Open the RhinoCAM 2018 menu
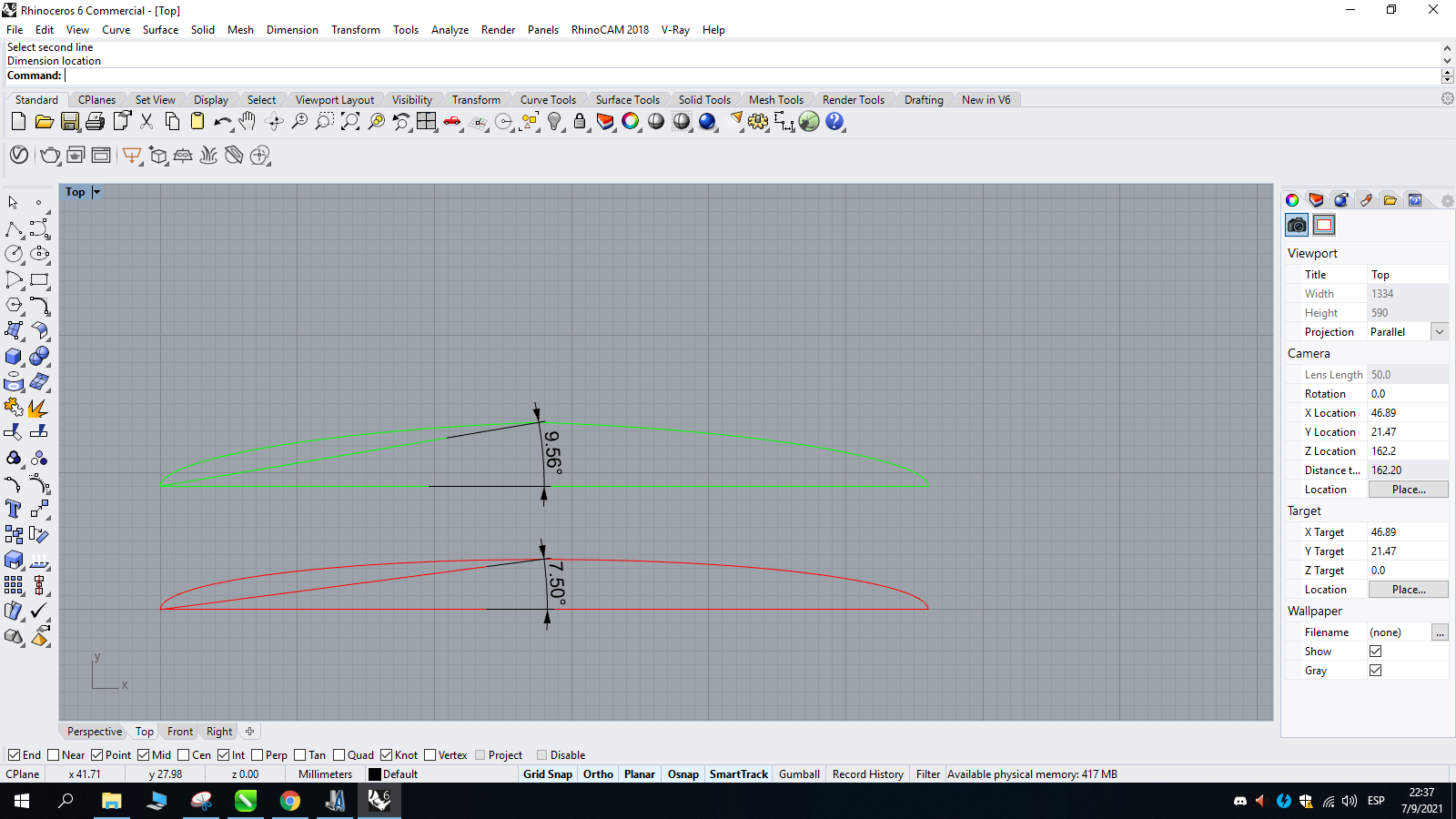1456x819 pixels. pos(610,30)
